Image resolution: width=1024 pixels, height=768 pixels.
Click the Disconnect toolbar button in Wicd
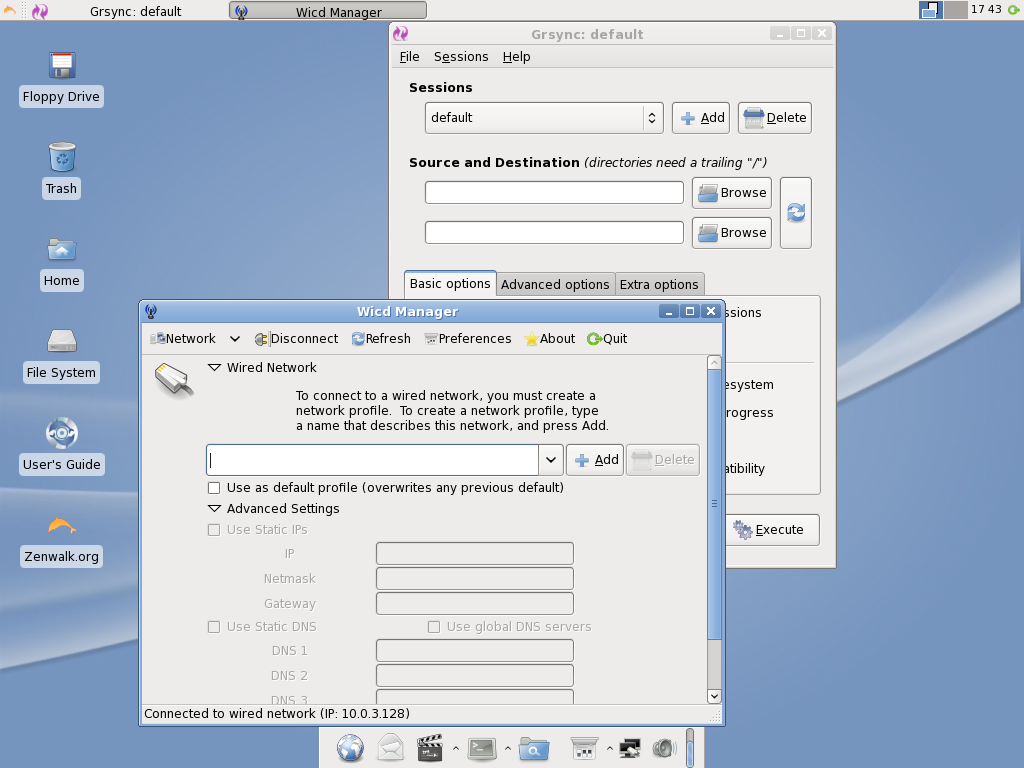pos(296,339)
